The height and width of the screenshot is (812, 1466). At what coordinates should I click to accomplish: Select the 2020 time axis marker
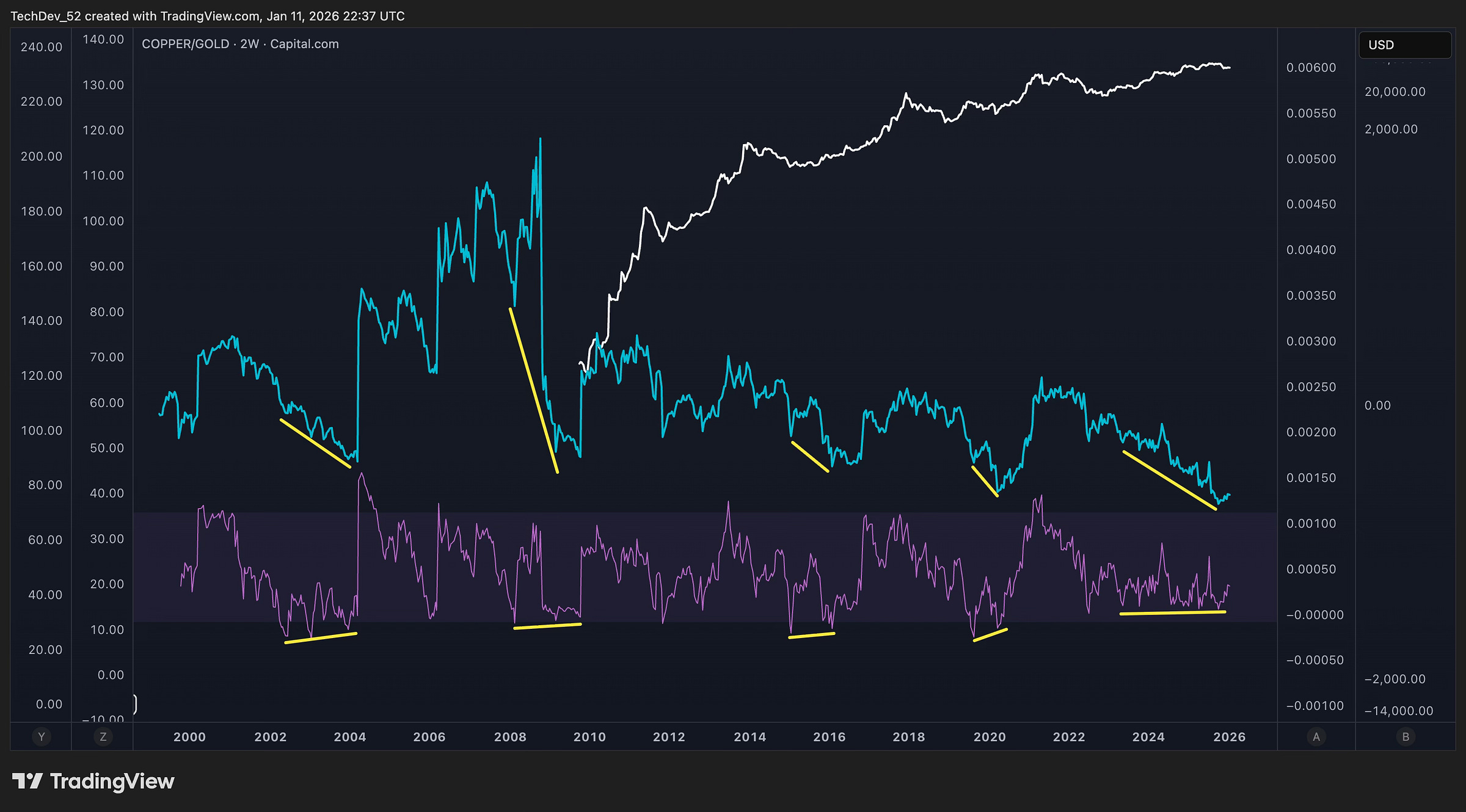click(990, 737)
